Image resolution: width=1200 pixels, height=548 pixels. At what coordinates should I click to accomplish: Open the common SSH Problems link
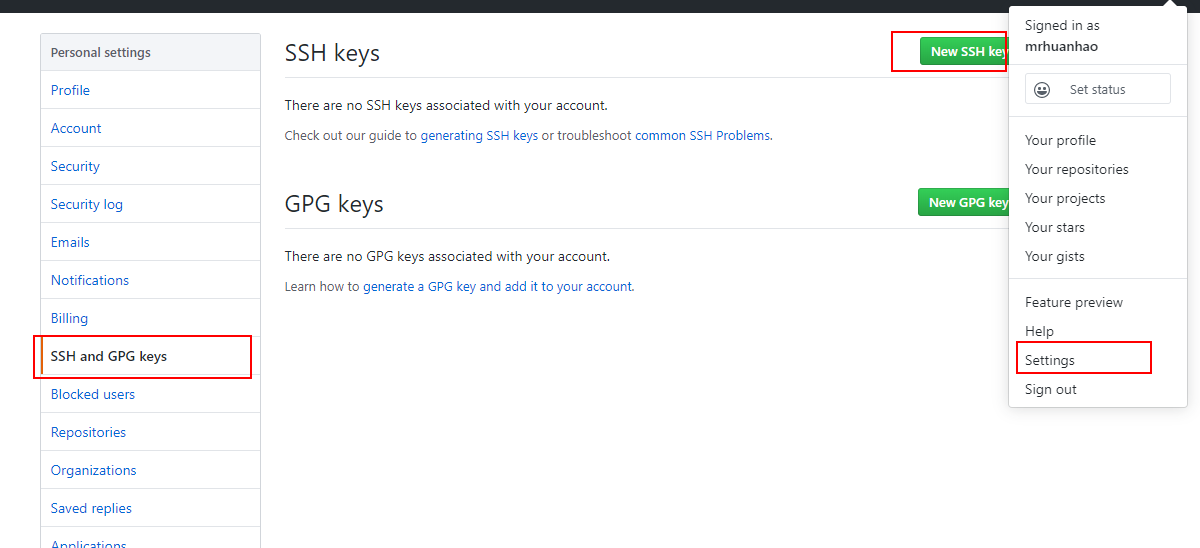(x=703, y=135)
